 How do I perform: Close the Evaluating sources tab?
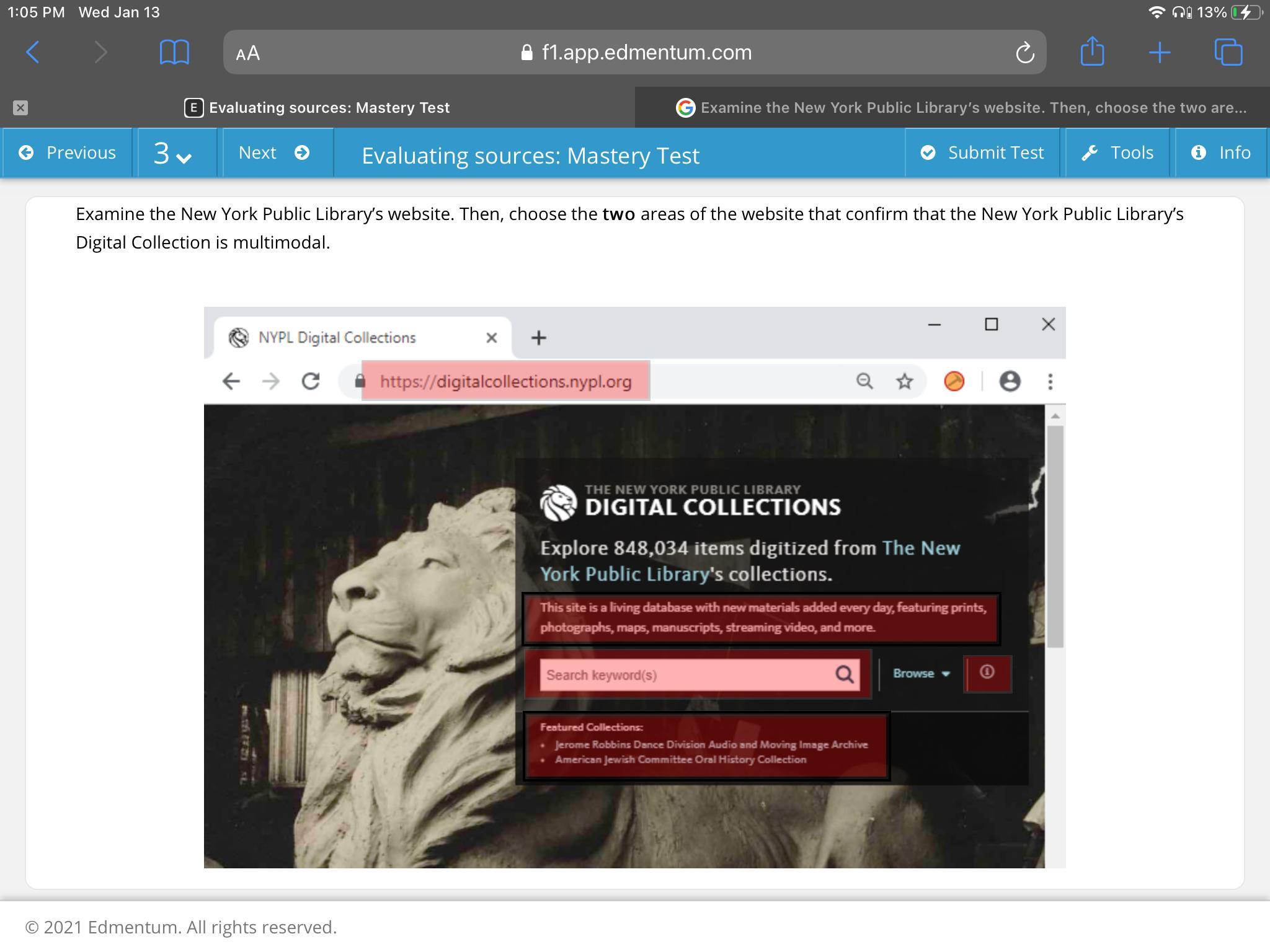[x=20, y=108]
